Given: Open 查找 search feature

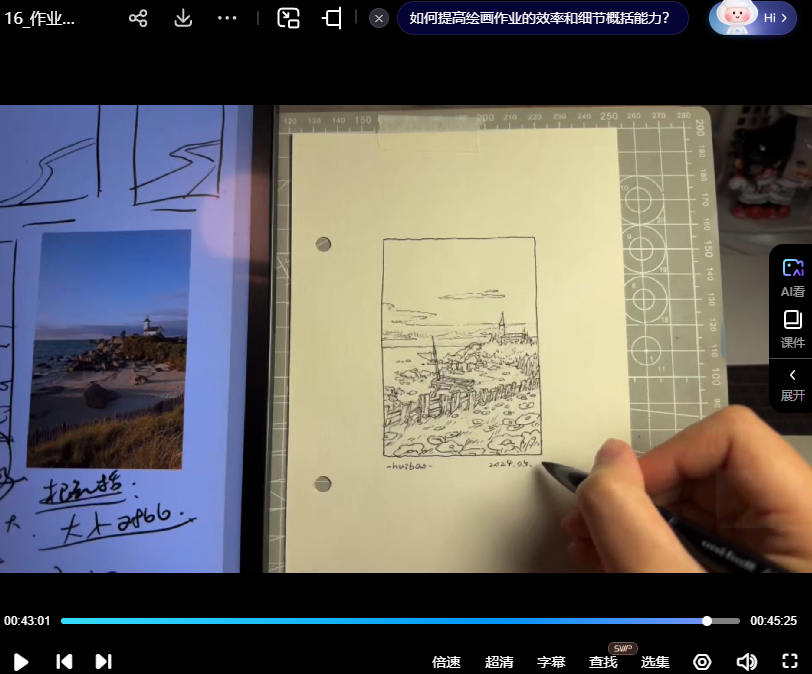Looking at the screenshot, I should (x=603, y=662).
